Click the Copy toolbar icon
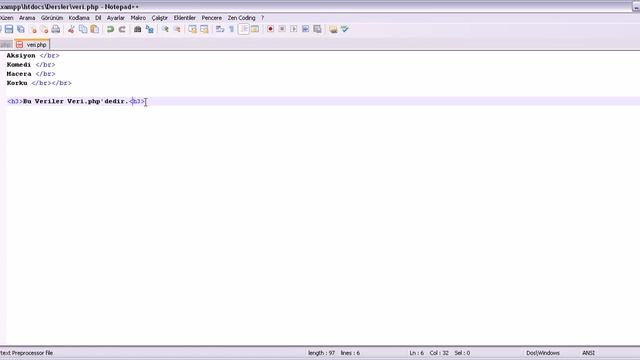The image size is (640, 360). [x=83, y=29]
